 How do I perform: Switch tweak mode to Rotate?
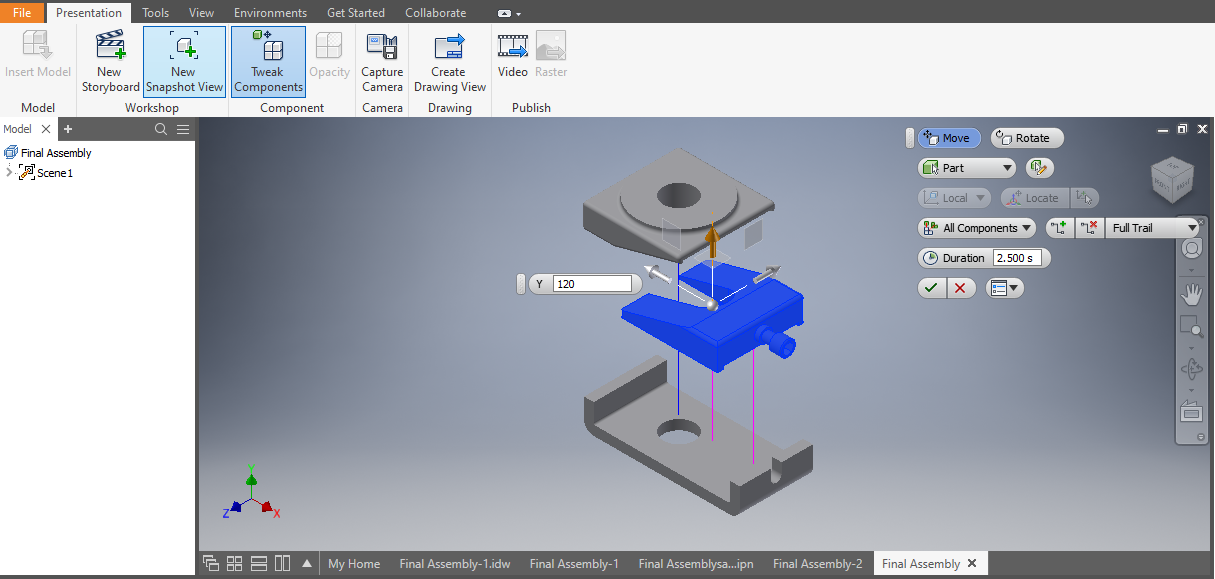[x=1026, y=137]
